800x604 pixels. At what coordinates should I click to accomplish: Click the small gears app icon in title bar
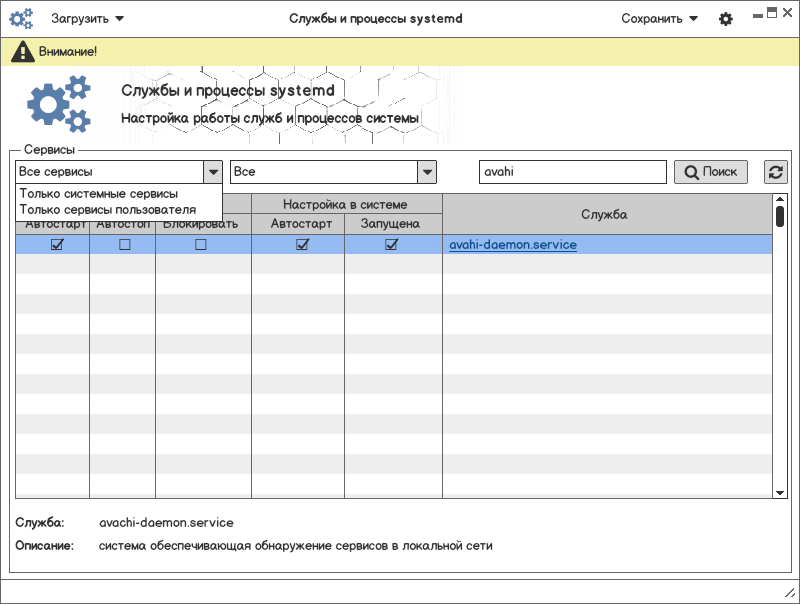point(21,19)
